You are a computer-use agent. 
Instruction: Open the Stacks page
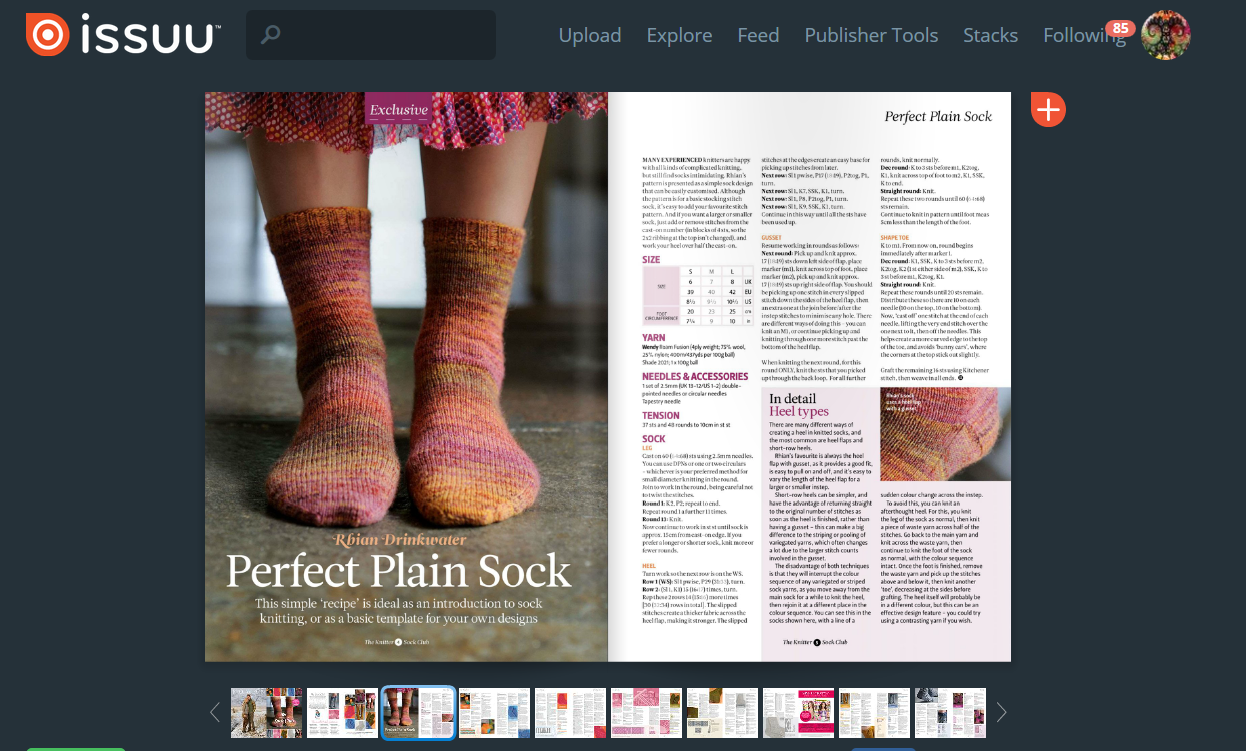coord(990,35)
